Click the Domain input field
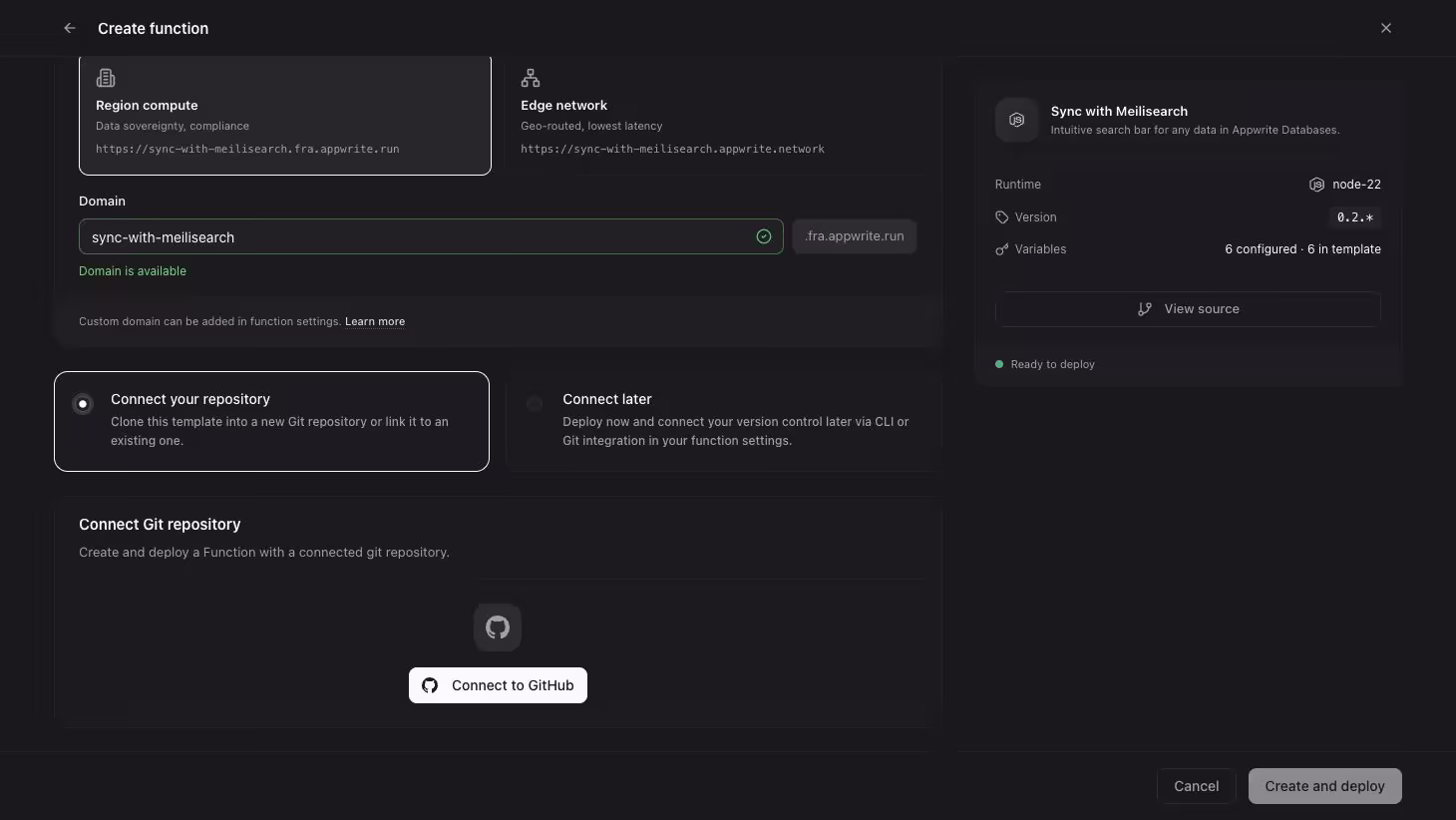The height and width of the screenshot is (820, 1456). (x=431, y=236)
